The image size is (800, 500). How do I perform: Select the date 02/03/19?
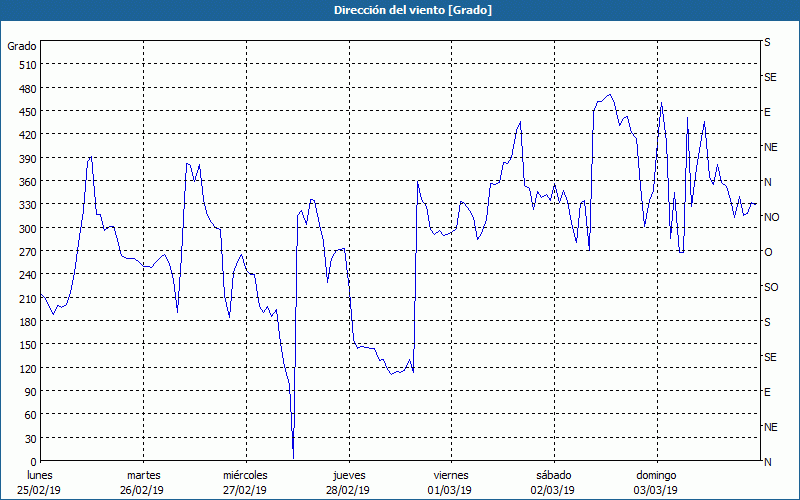click(x=553, y=490)
